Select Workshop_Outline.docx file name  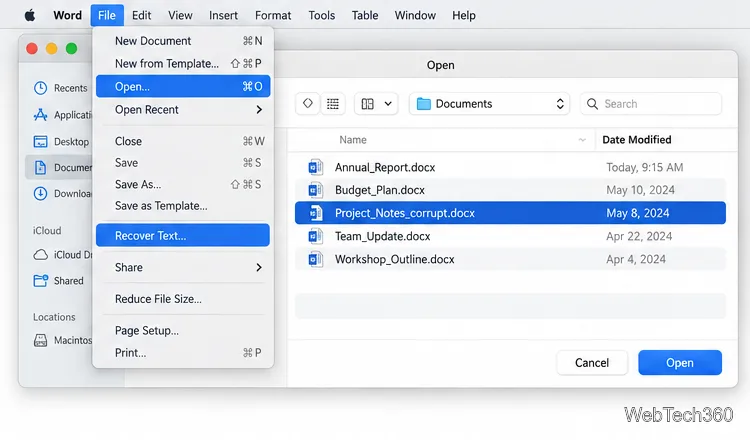[x=395, y=259]
